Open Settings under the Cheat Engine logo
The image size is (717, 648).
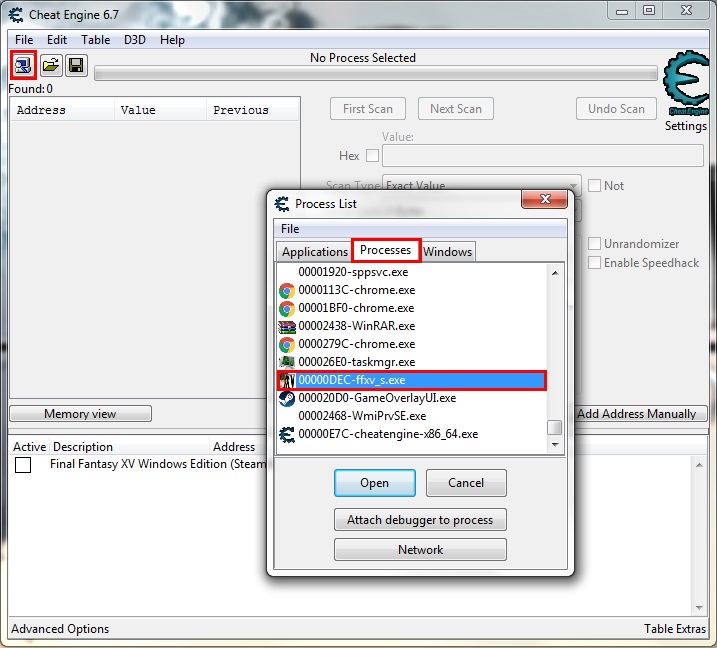click(685, 126)
